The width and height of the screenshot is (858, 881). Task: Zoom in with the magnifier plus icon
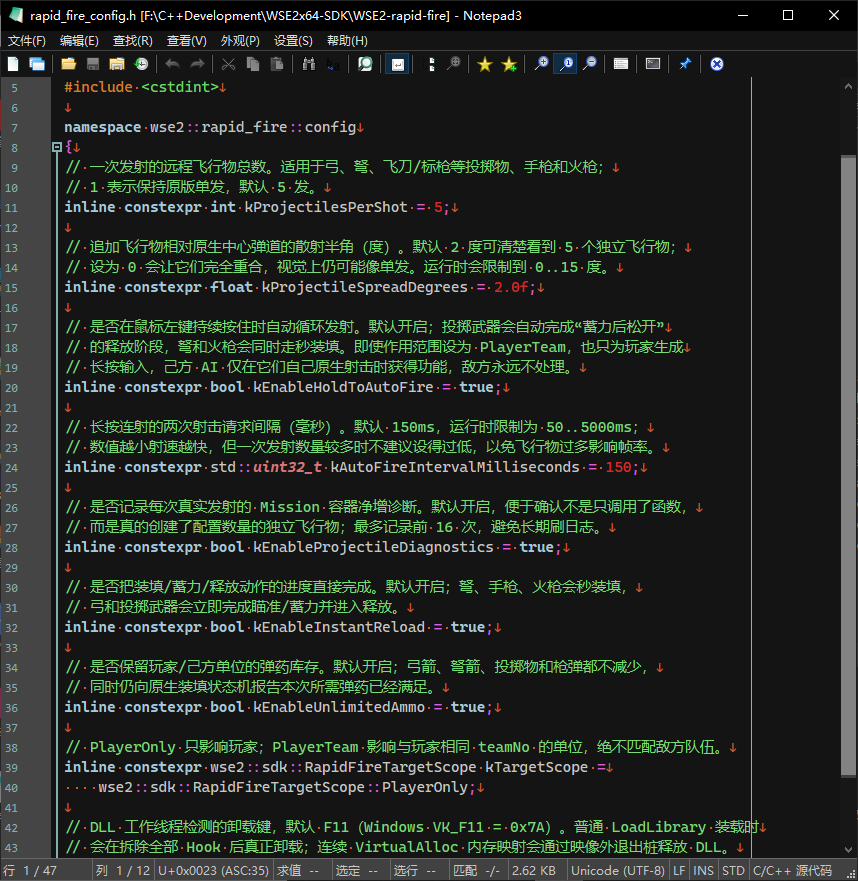pyautogui.click(x=541, y=64)
